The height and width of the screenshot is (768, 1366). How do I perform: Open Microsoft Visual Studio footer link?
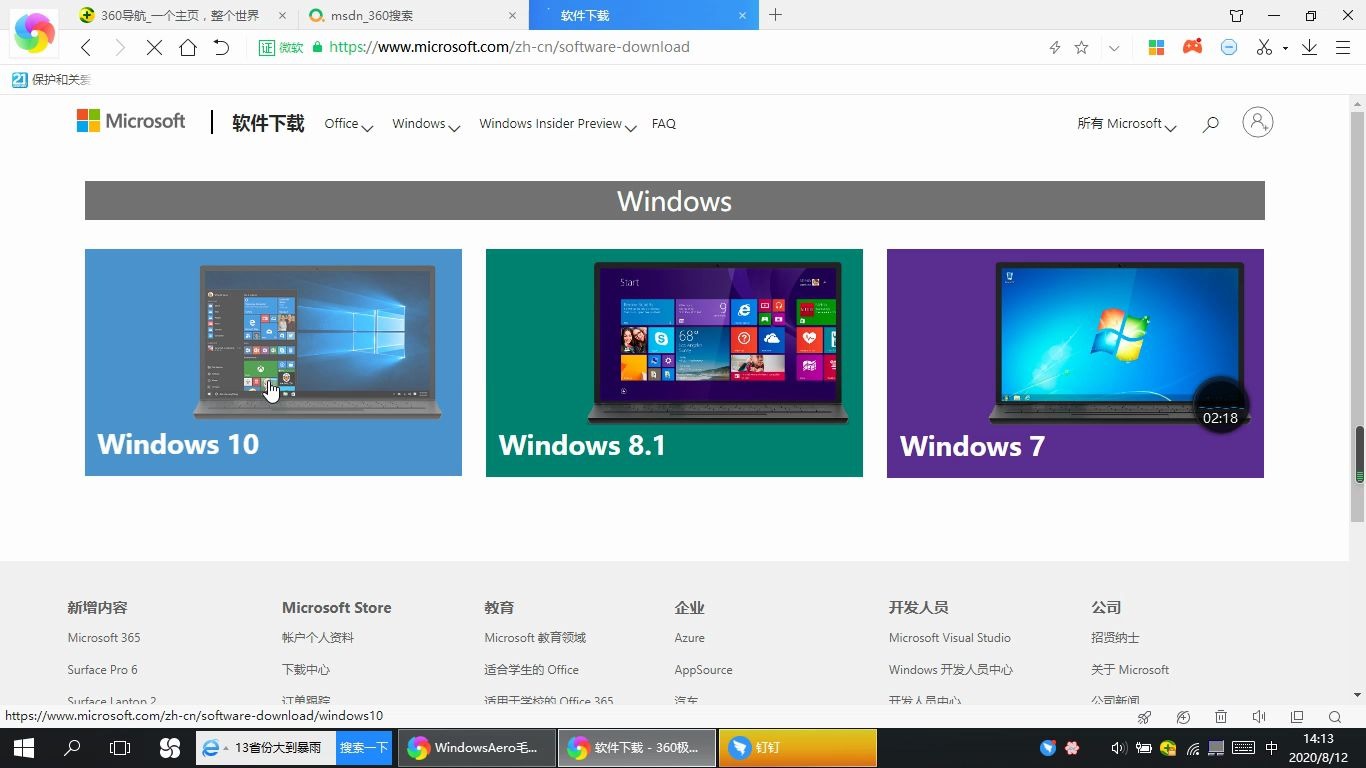950,638
